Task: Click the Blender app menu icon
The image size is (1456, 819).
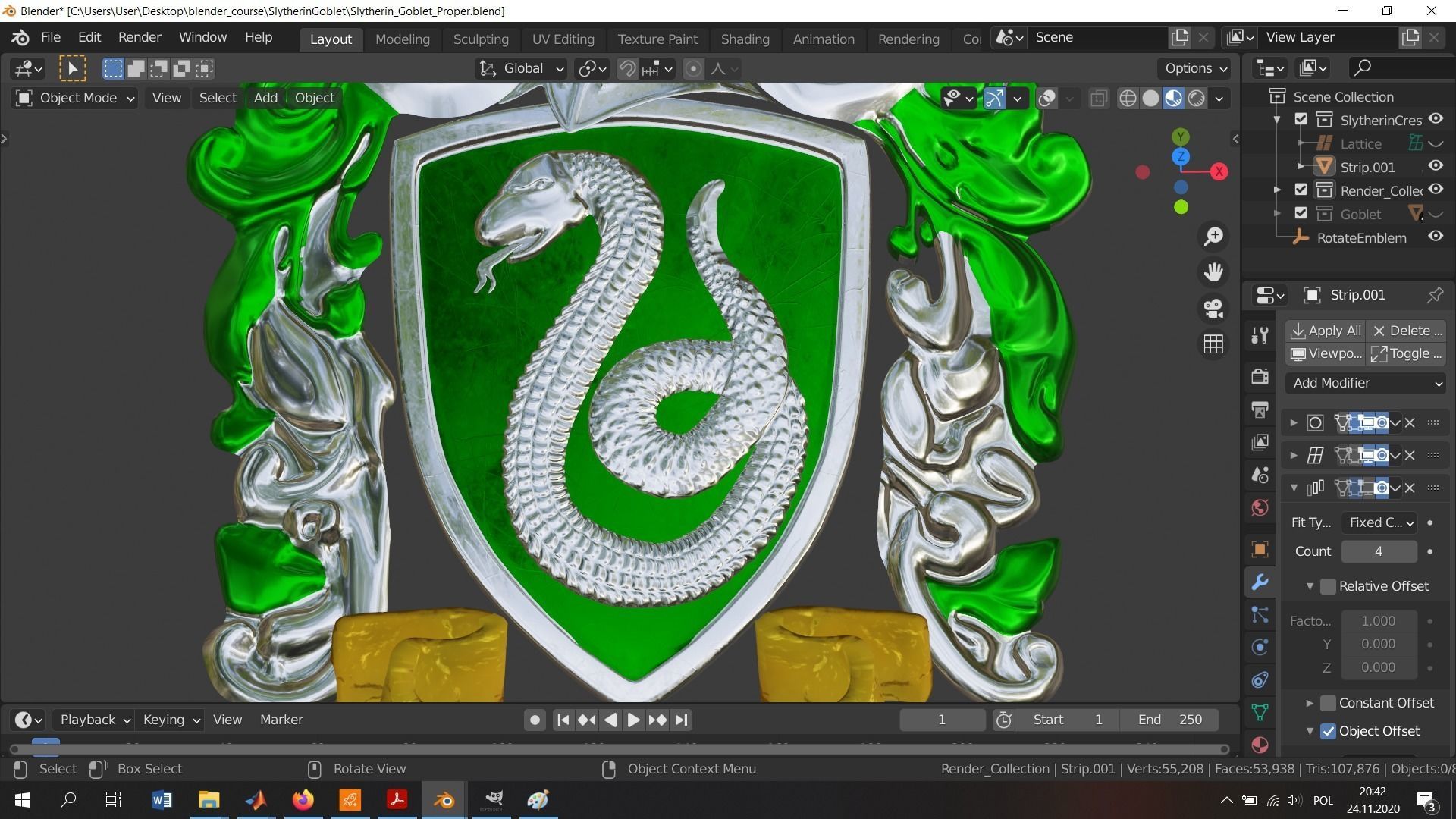Action: (20, 37)
